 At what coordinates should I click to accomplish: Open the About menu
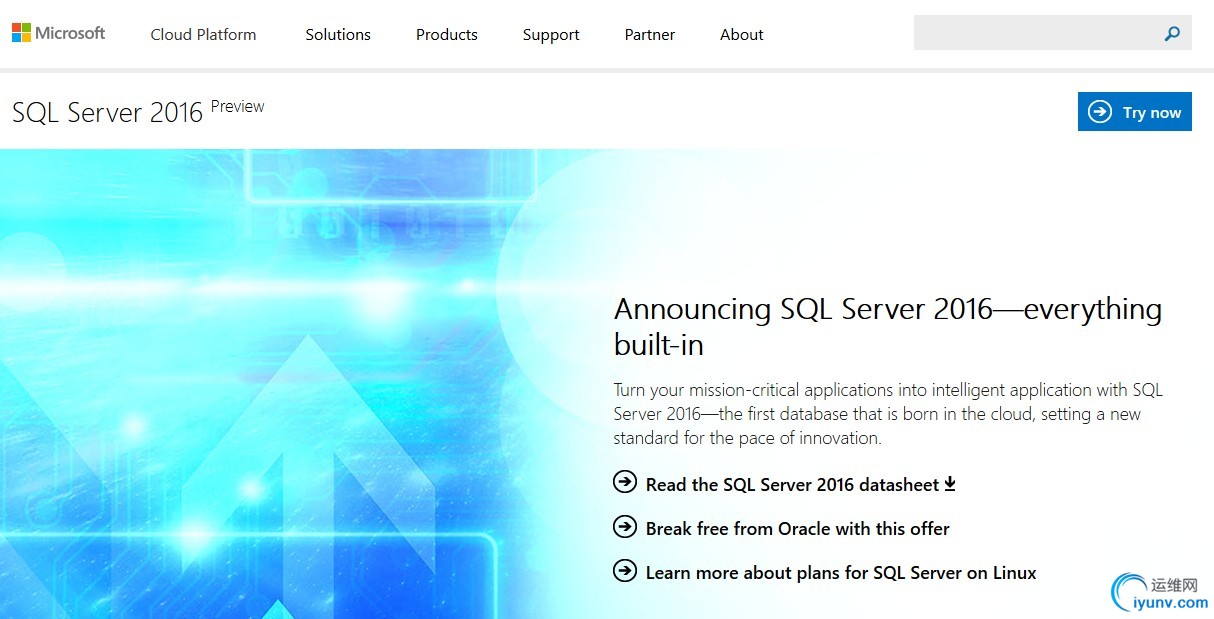pyautogui.click(x=742, y=34)
